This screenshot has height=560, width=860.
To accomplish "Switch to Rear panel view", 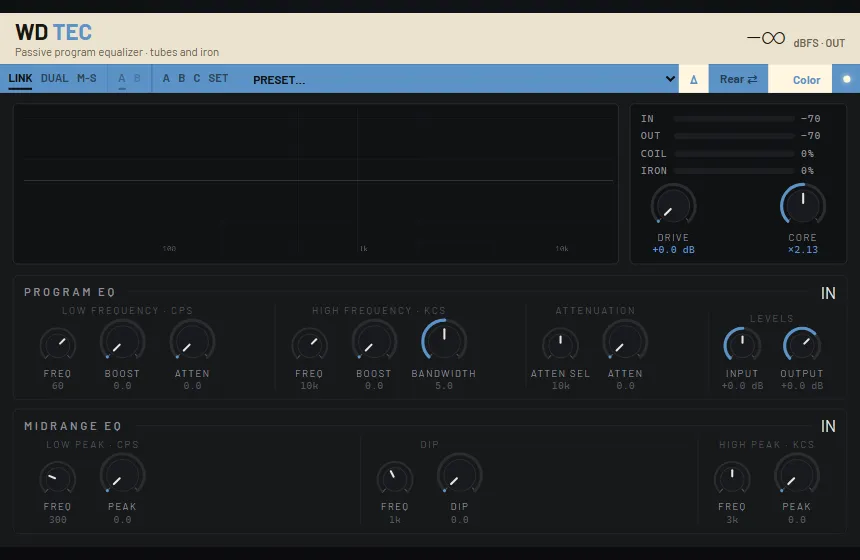I will pyautogui.click(x=738, y=79).
